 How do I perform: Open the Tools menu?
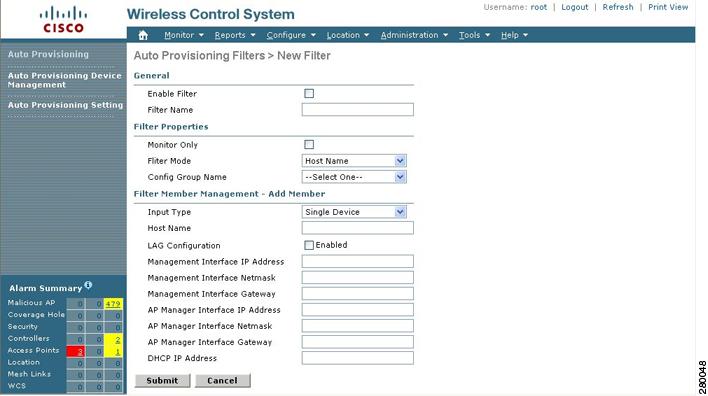pos(474,35)
